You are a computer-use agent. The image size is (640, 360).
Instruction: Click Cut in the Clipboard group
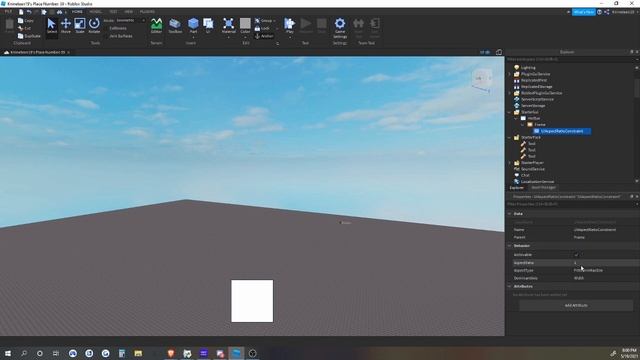(x=24, y=28)
